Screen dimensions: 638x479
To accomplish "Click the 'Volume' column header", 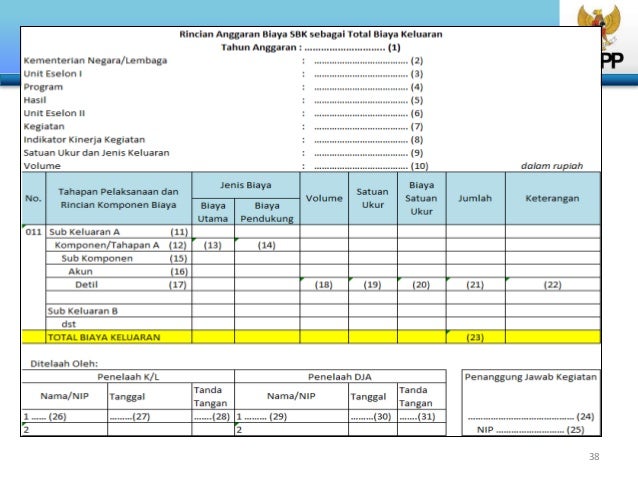I will point(324,199).
